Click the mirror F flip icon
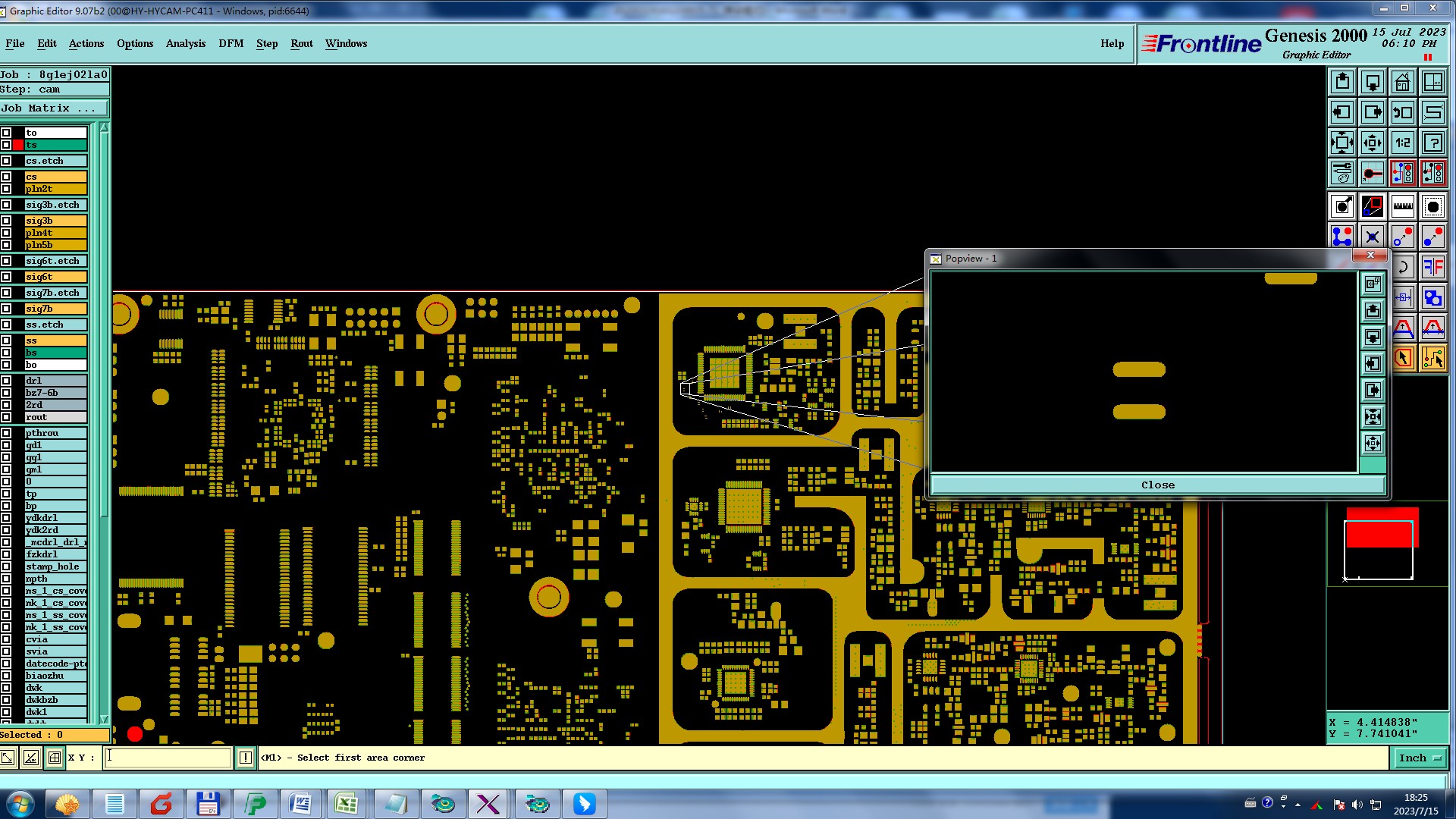Viewport: 1456px width, 819px height. point(1432,267)
